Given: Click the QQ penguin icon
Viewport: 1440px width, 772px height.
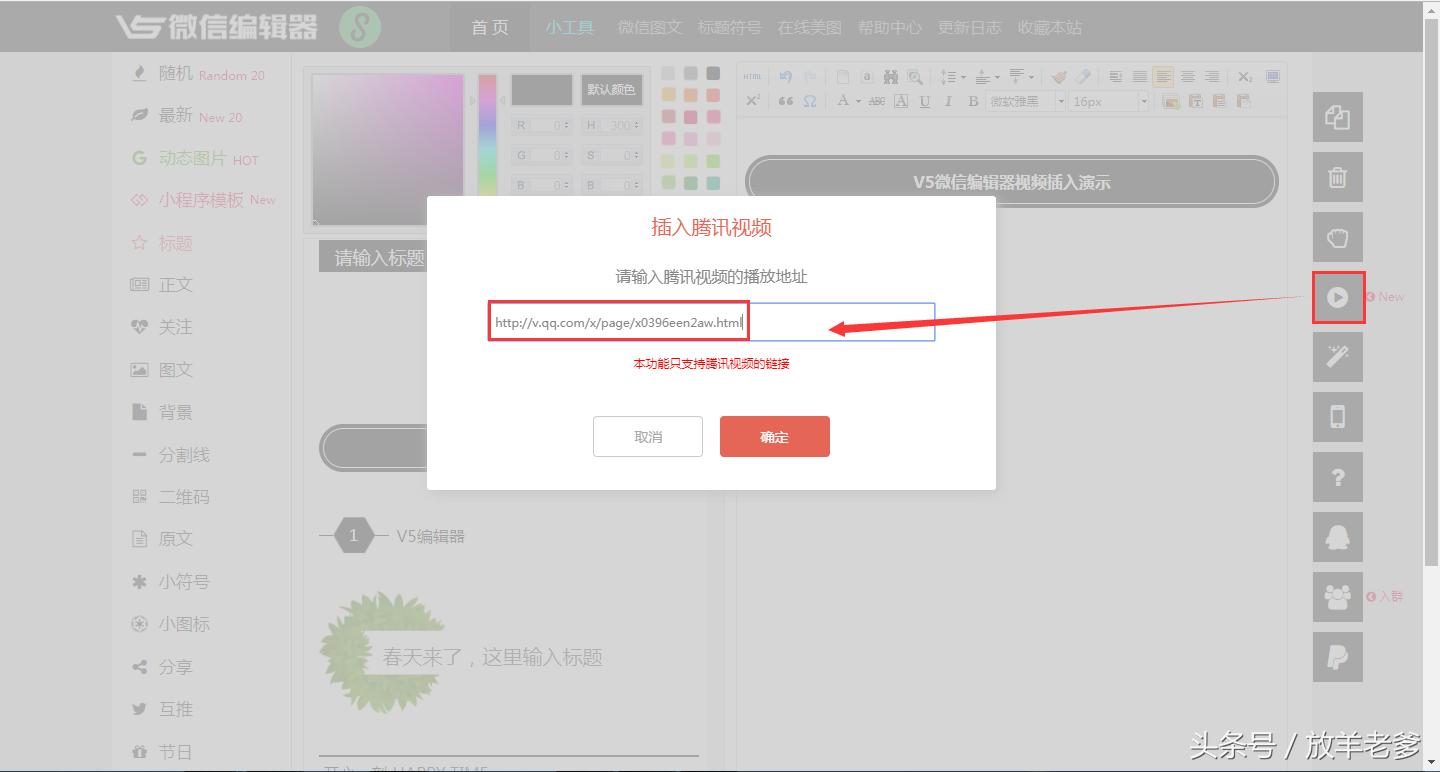Looking at the screenshot, I should tap(1338, 537).
